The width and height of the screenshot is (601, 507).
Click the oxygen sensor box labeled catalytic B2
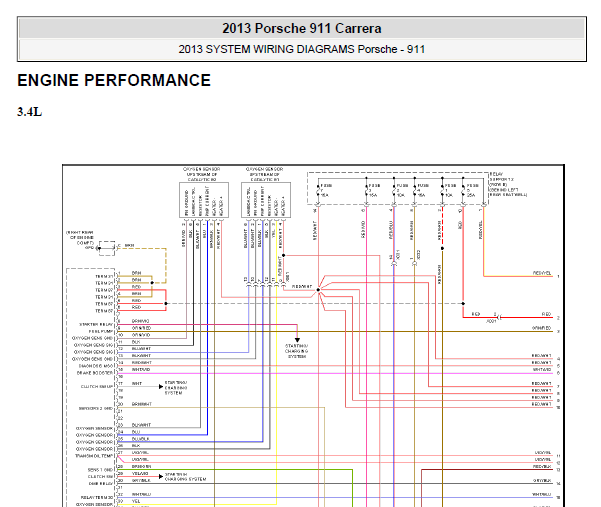click(204, 200)
